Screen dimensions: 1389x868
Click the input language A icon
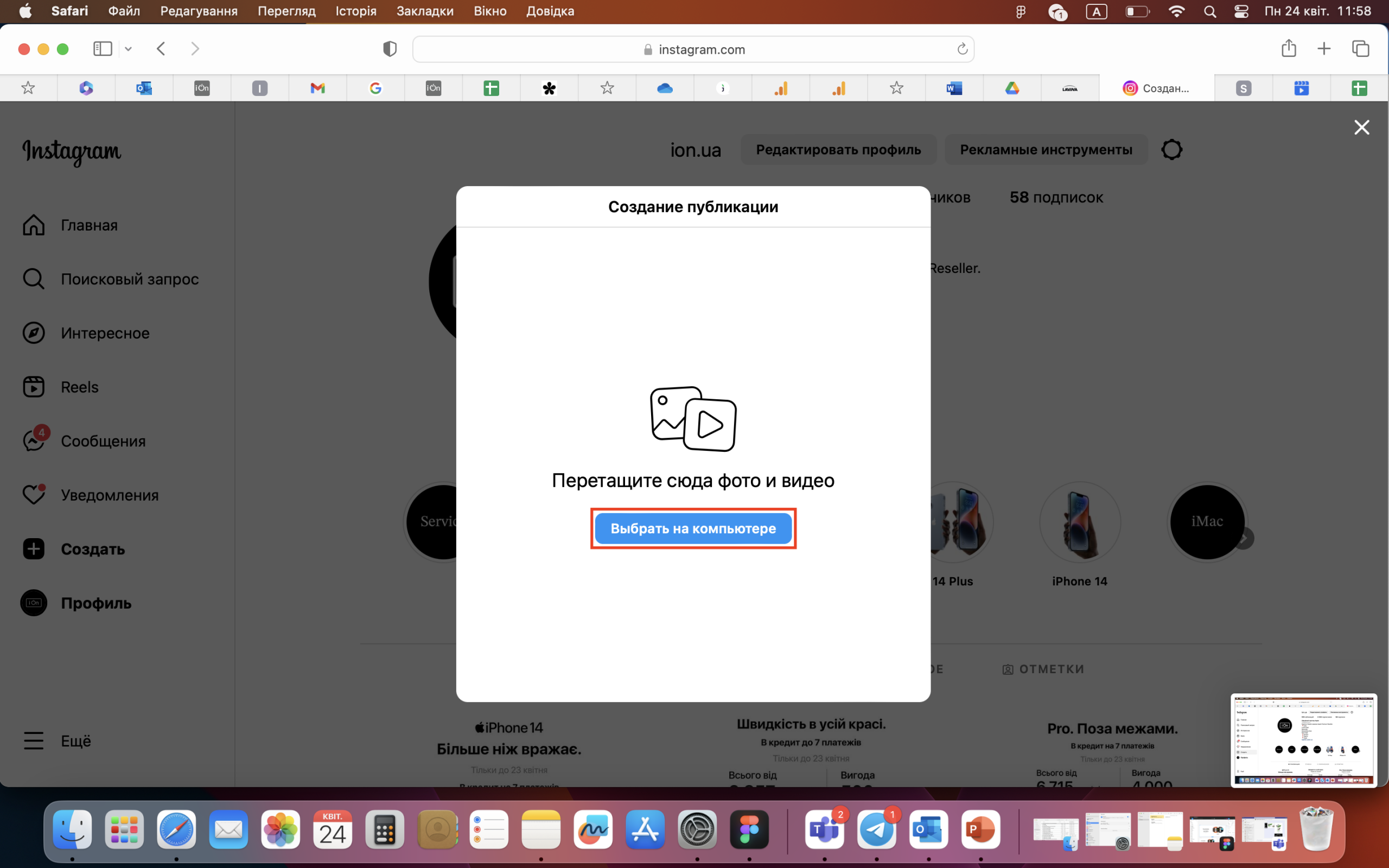[1096, 11]
